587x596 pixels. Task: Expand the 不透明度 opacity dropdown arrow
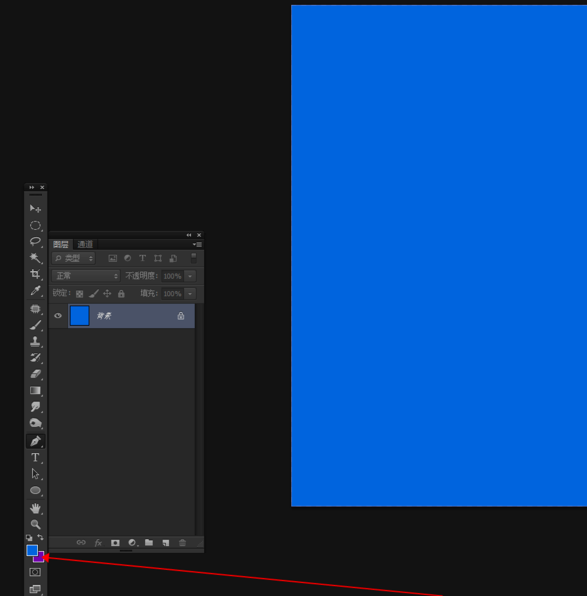tap(190, 276)
